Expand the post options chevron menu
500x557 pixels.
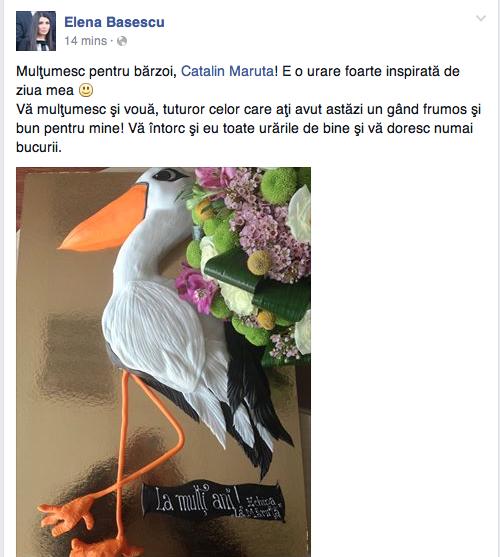(481, 18)
